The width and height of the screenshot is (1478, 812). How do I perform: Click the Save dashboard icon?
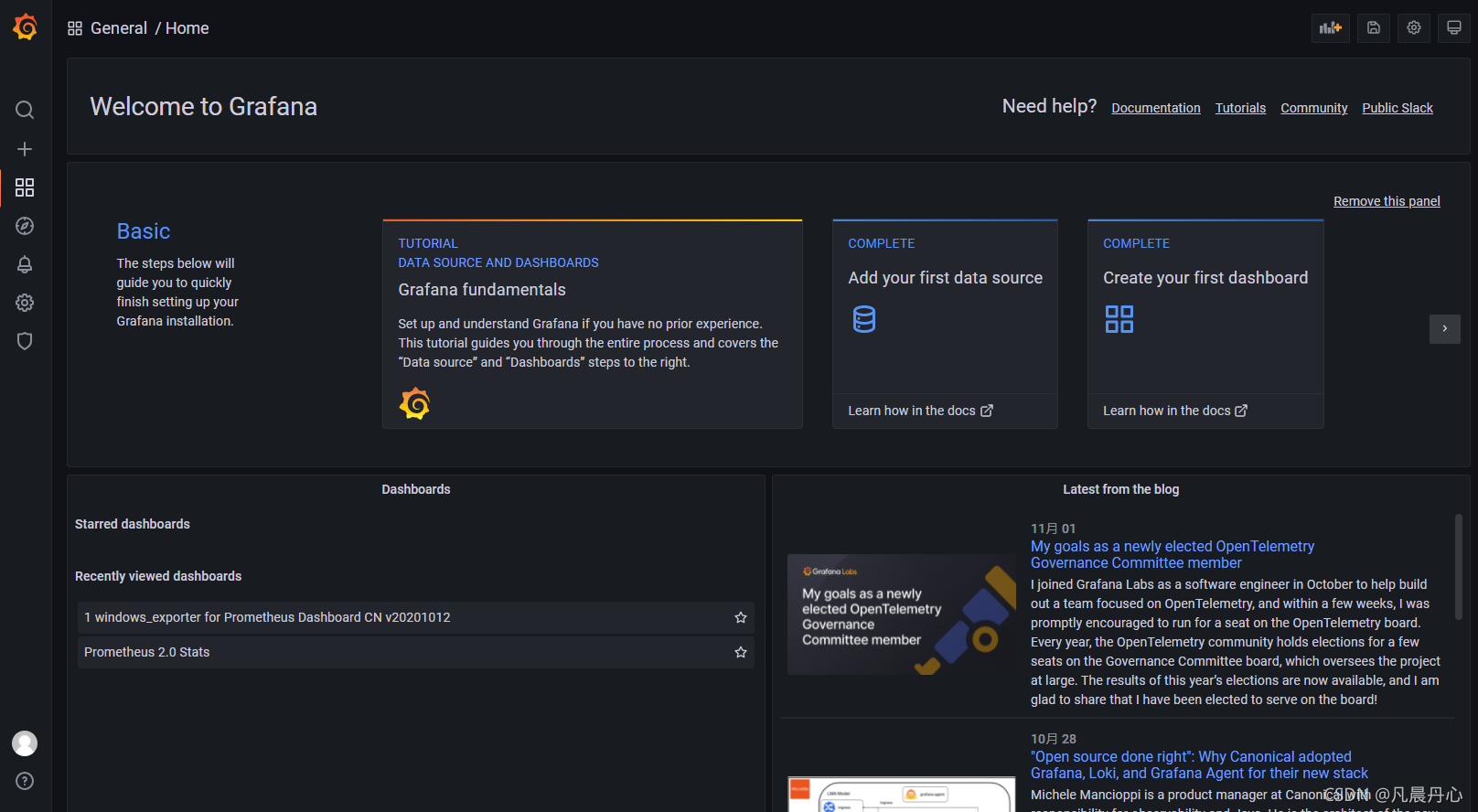pos(1374,28)
